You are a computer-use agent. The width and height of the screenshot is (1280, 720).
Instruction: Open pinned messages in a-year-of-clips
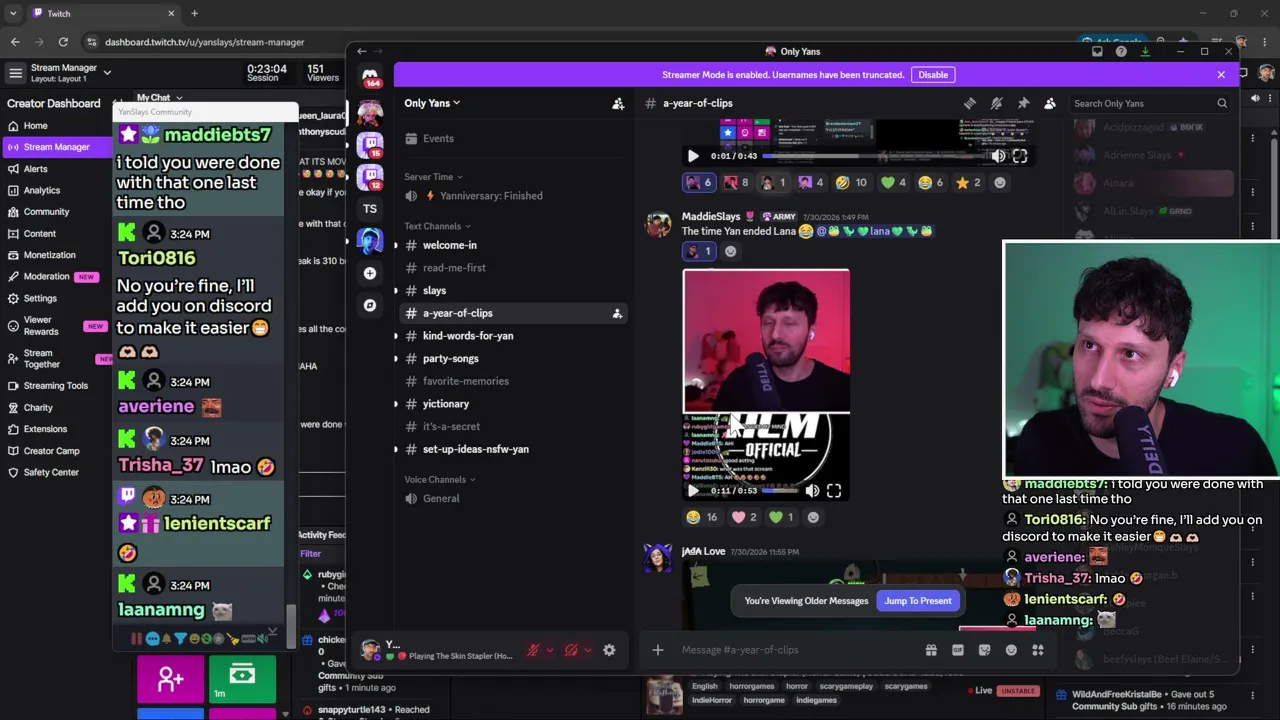(1023, 103)
